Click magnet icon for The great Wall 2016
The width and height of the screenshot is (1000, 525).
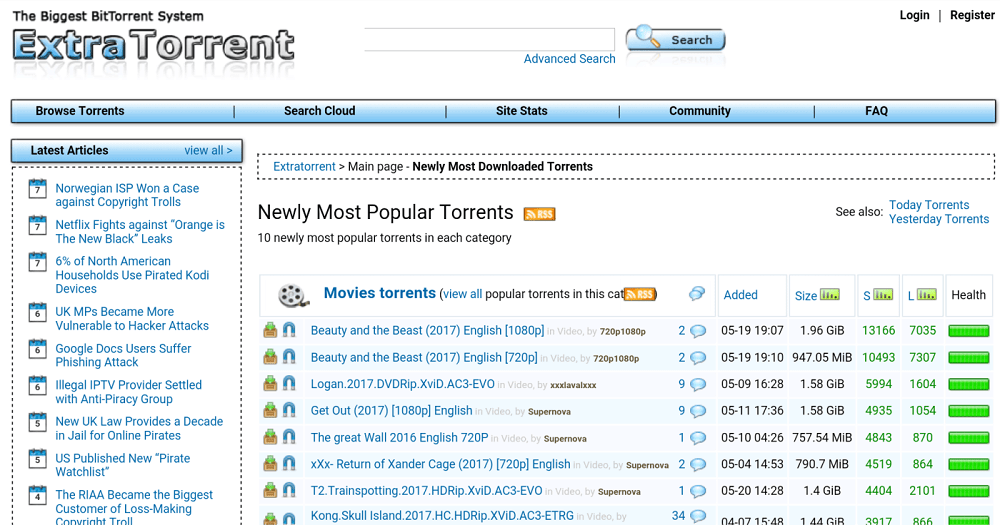click(x=289, y=438)
